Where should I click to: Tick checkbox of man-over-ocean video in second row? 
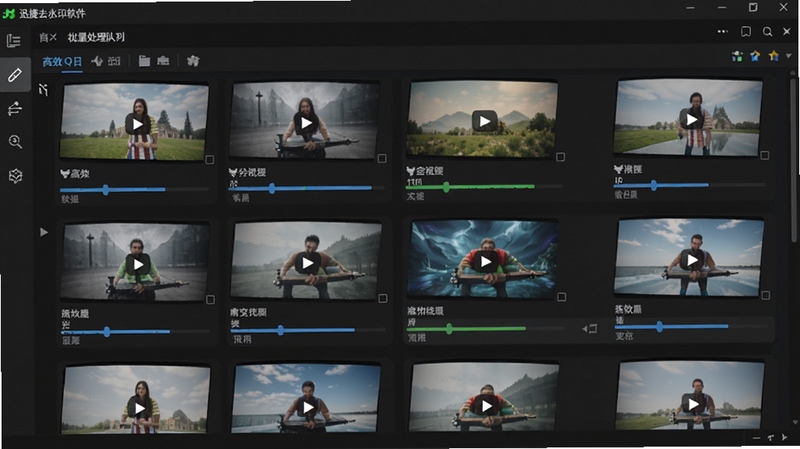pyautogui.click(x=765, y=295)
